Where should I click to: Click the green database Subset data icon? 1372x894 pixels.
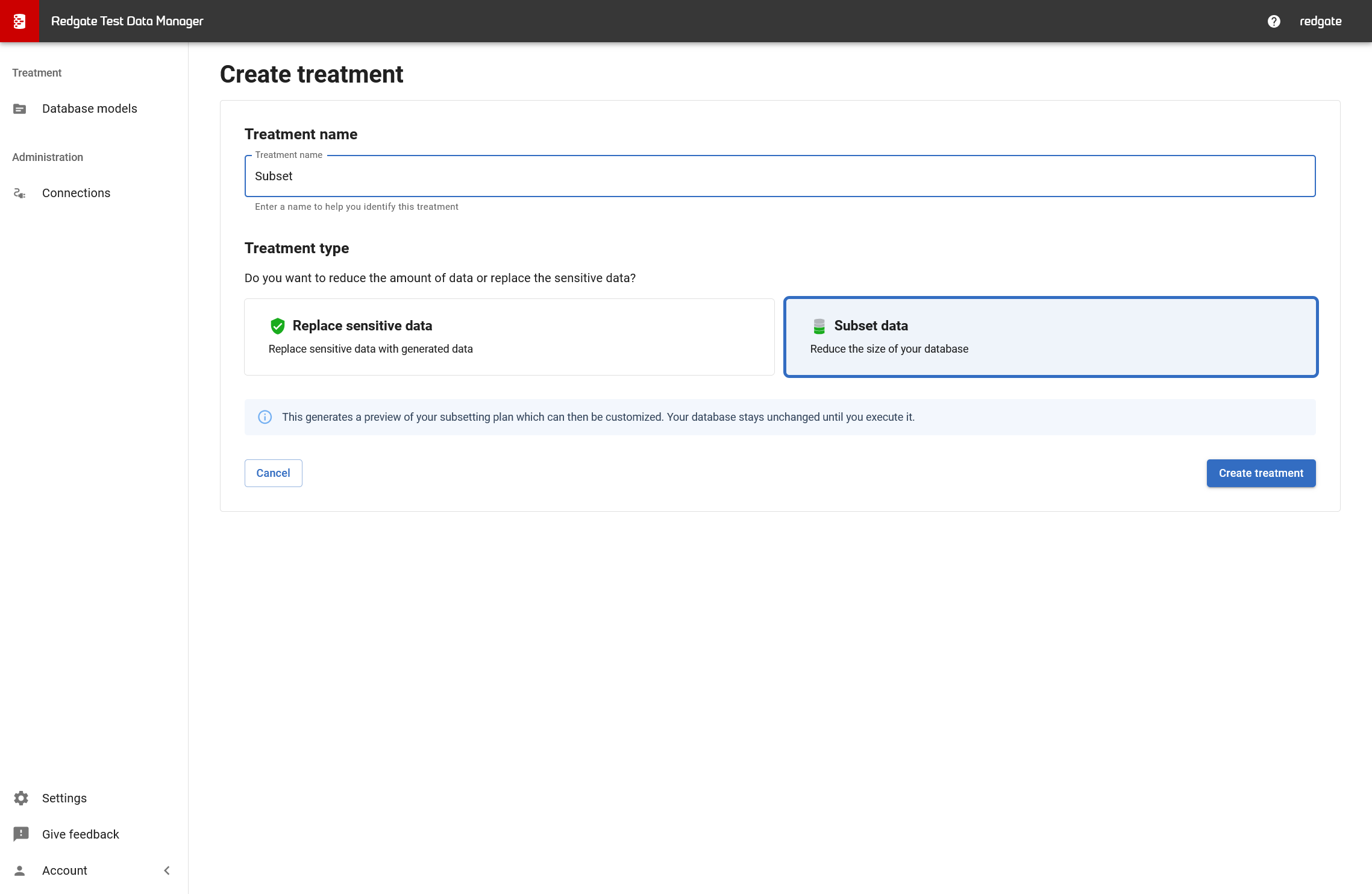[819, 326]
